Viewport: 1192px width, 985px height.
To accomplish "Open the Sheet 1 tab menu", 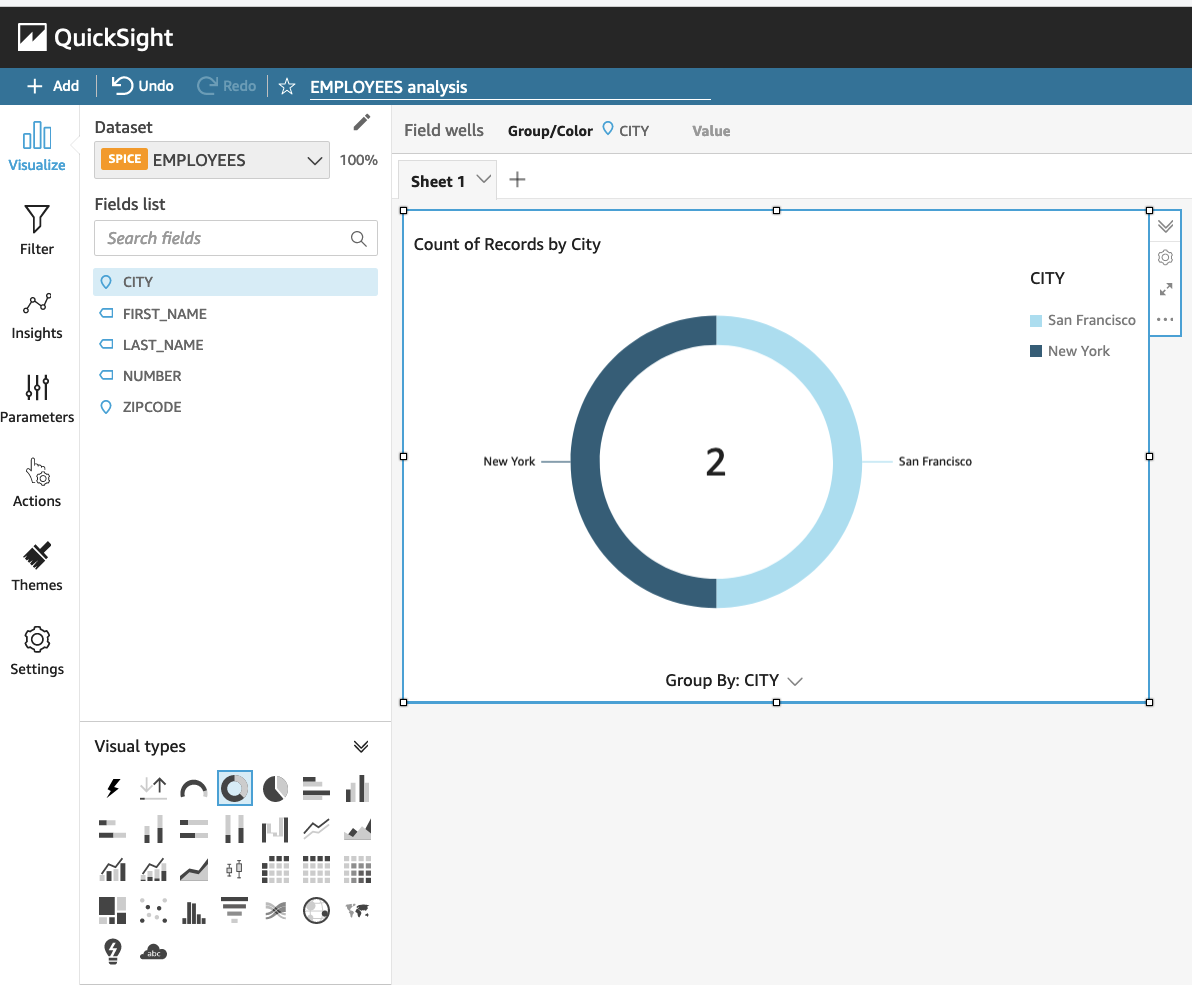I will pyautogui.click(x=483, y=180).
